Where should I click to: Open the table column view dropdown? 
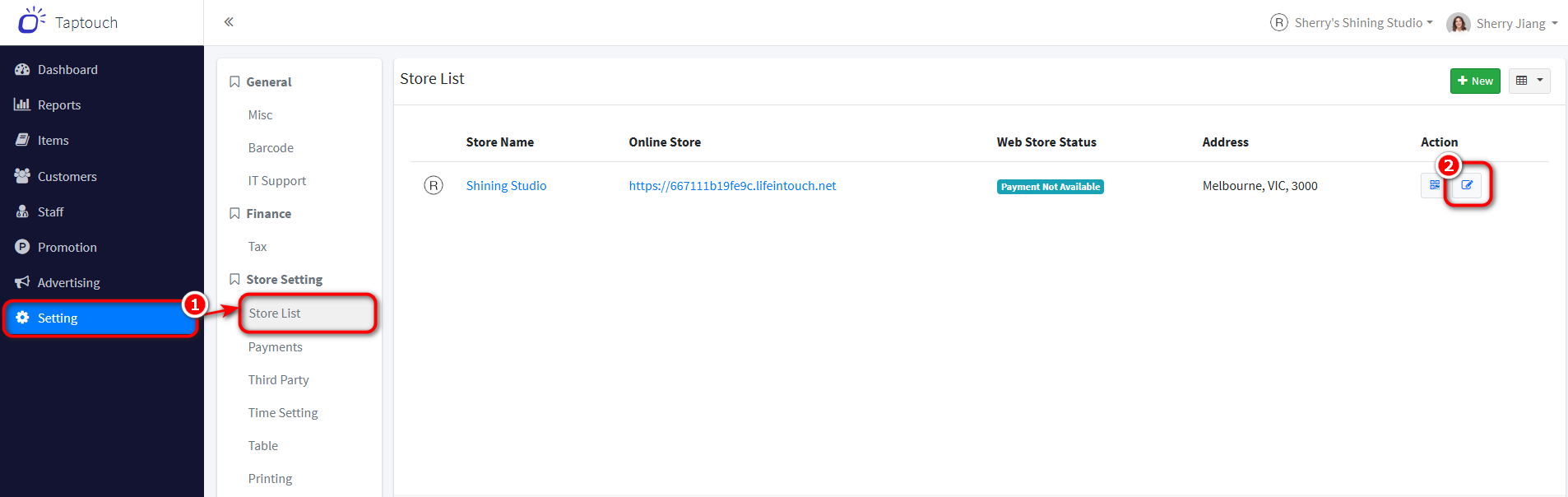[1529, 81]
